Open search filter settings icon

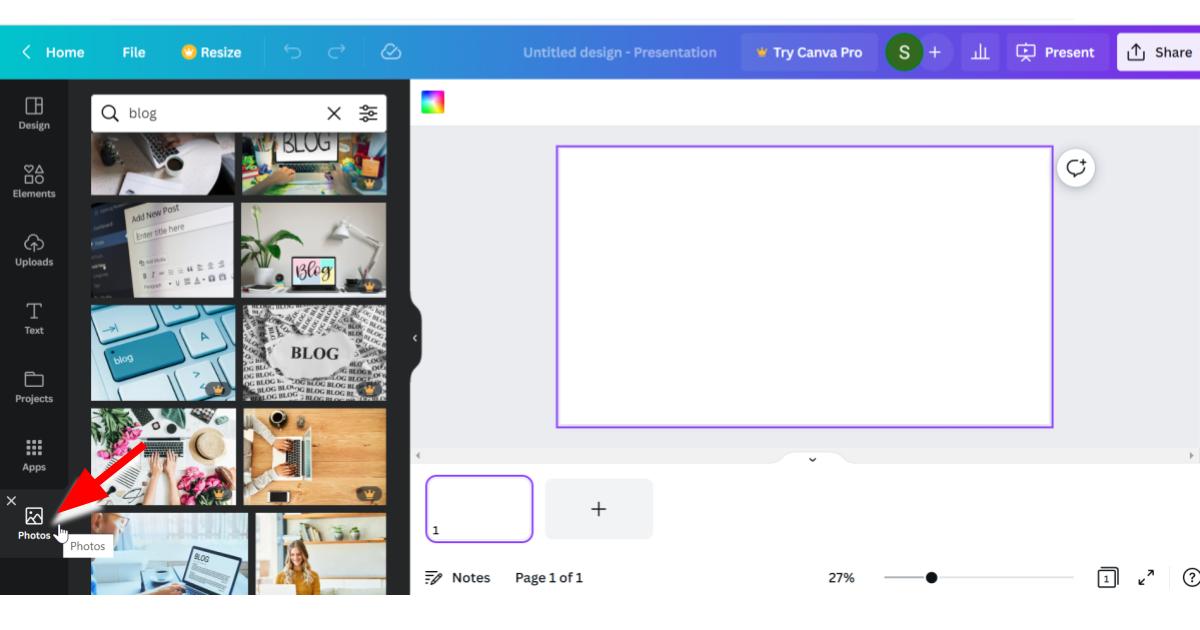tap(369, 113)
